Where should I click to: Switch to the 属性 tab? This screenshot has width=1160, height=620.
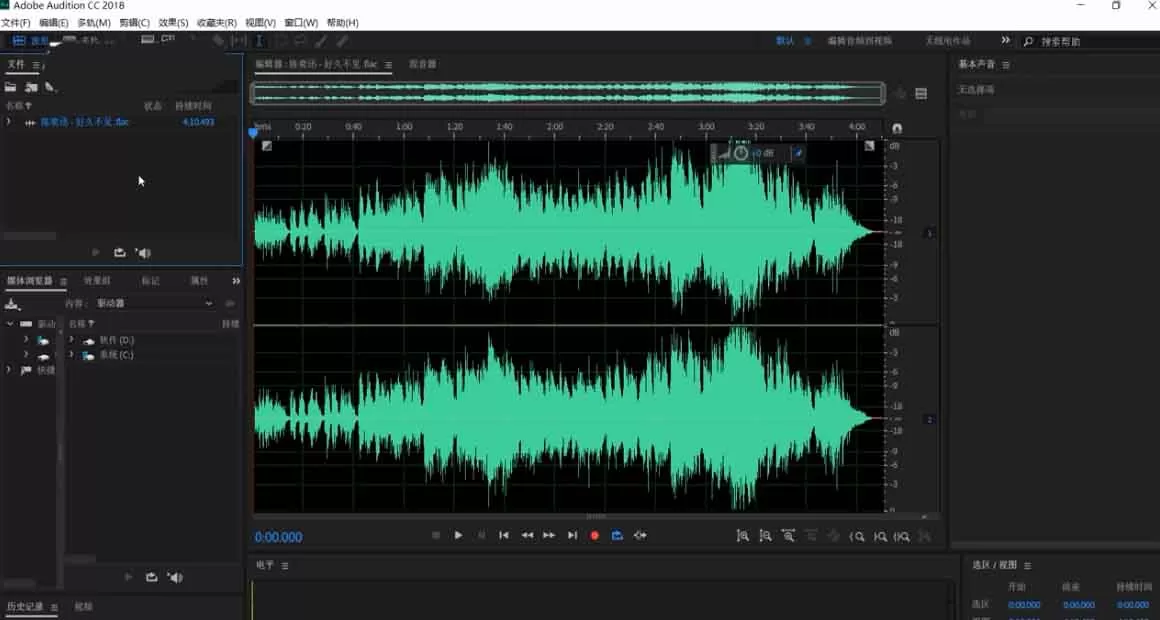(x=199, y=281)
